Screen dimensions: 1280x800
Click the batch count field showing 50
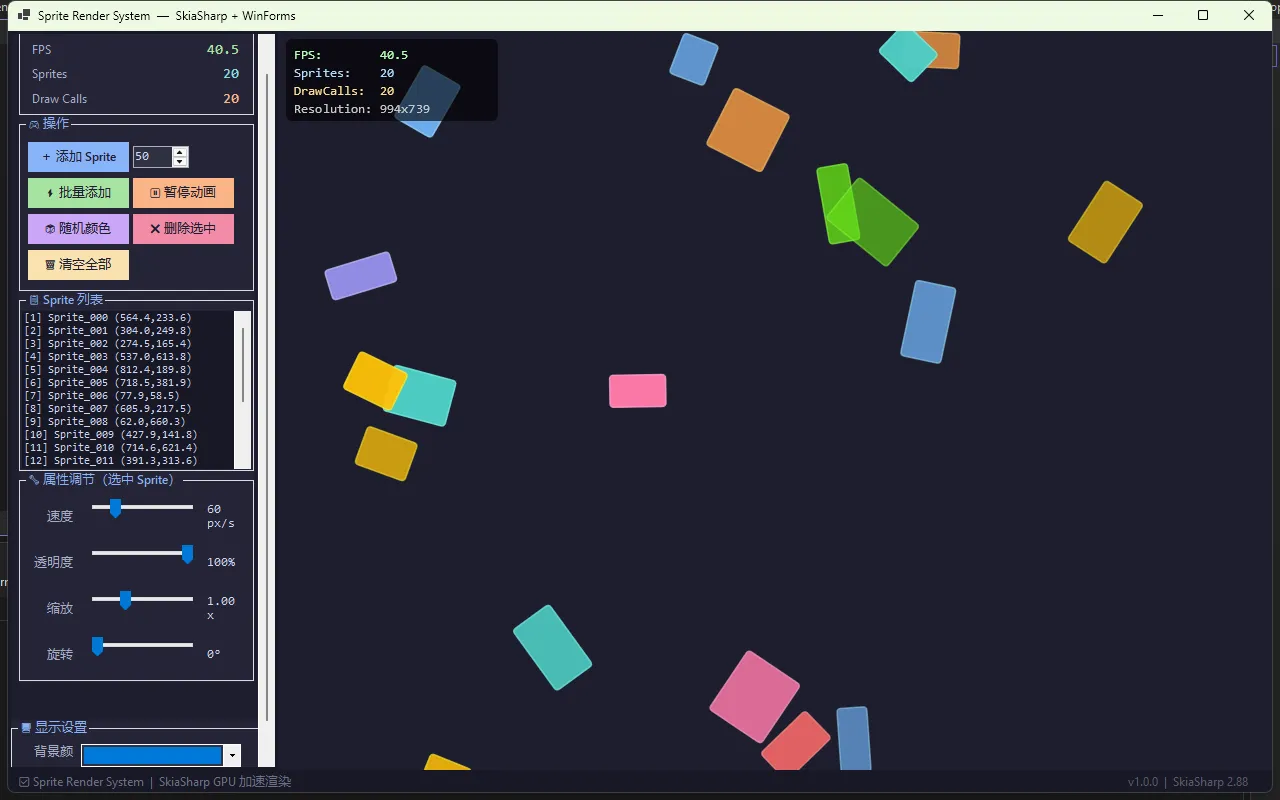[152, 157]
